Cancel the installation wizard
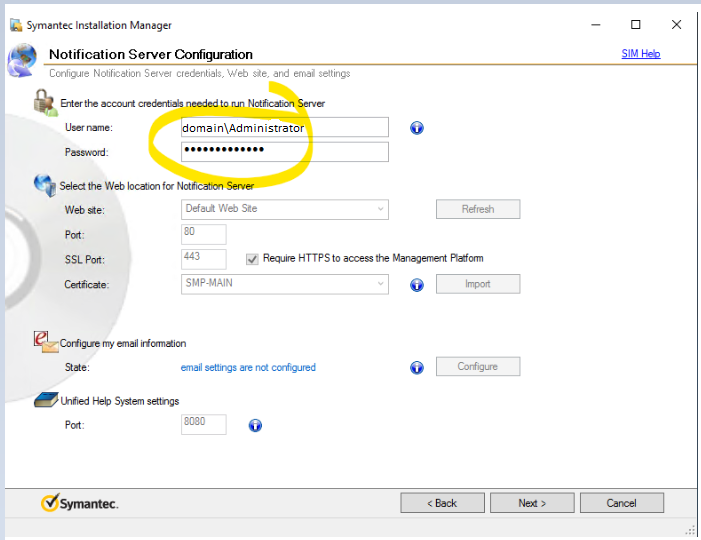 pyautogui.click(x=620, y=503)
